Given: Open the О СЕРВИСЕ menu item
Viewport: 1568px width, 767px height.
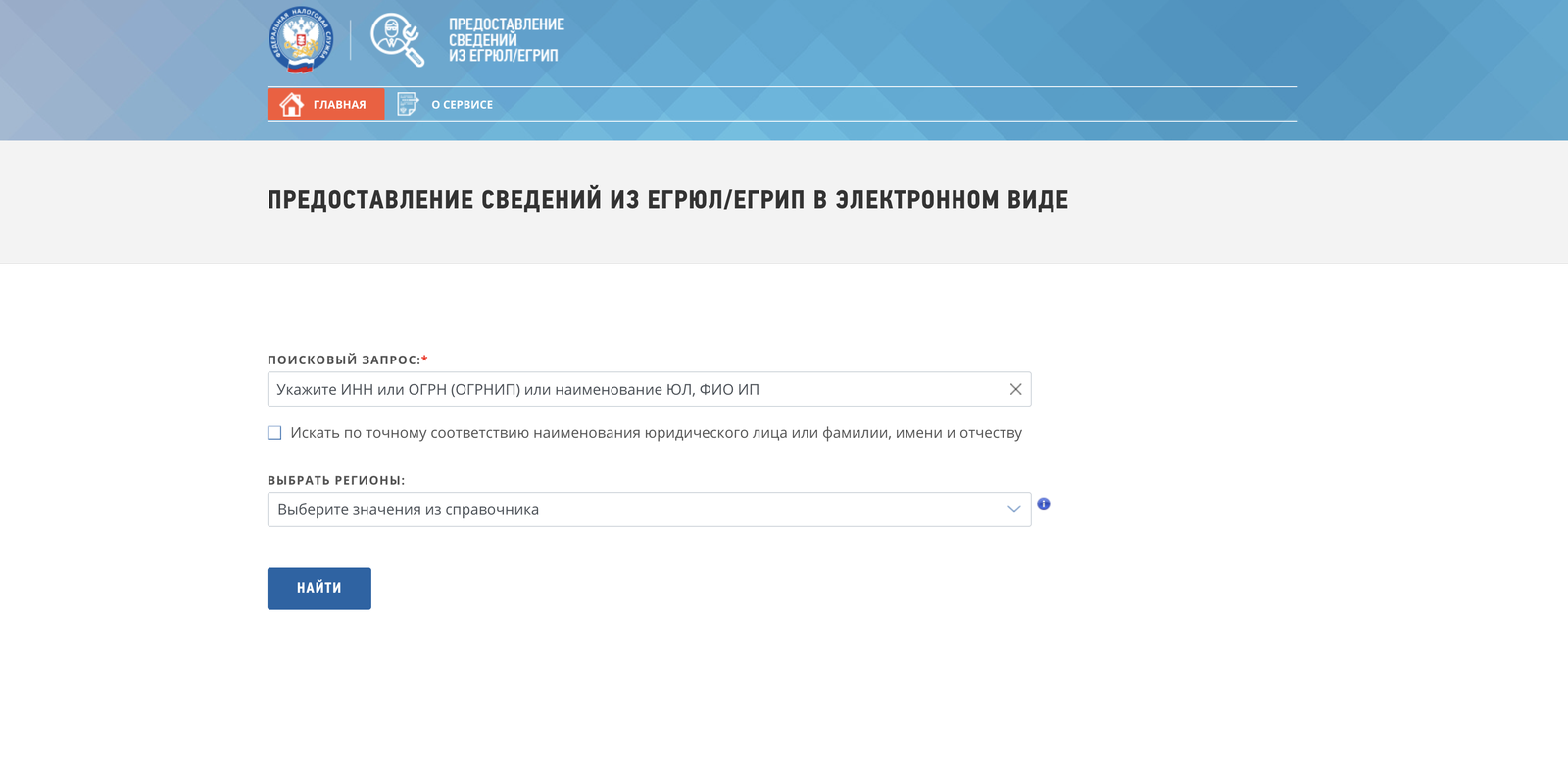Looking at the screenshot, I should (x=445, y=105).
